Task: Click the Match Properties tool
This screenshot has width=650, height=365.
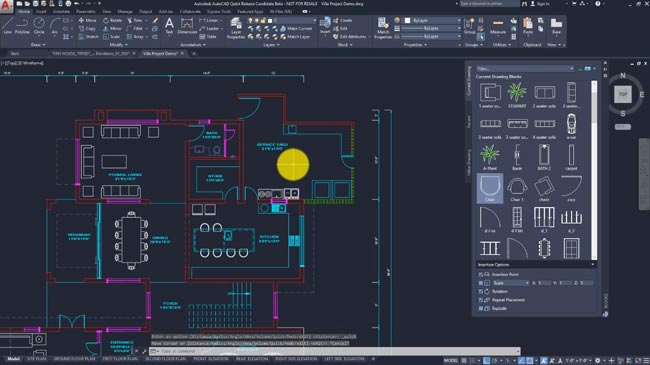Action: tap(383, 28)
